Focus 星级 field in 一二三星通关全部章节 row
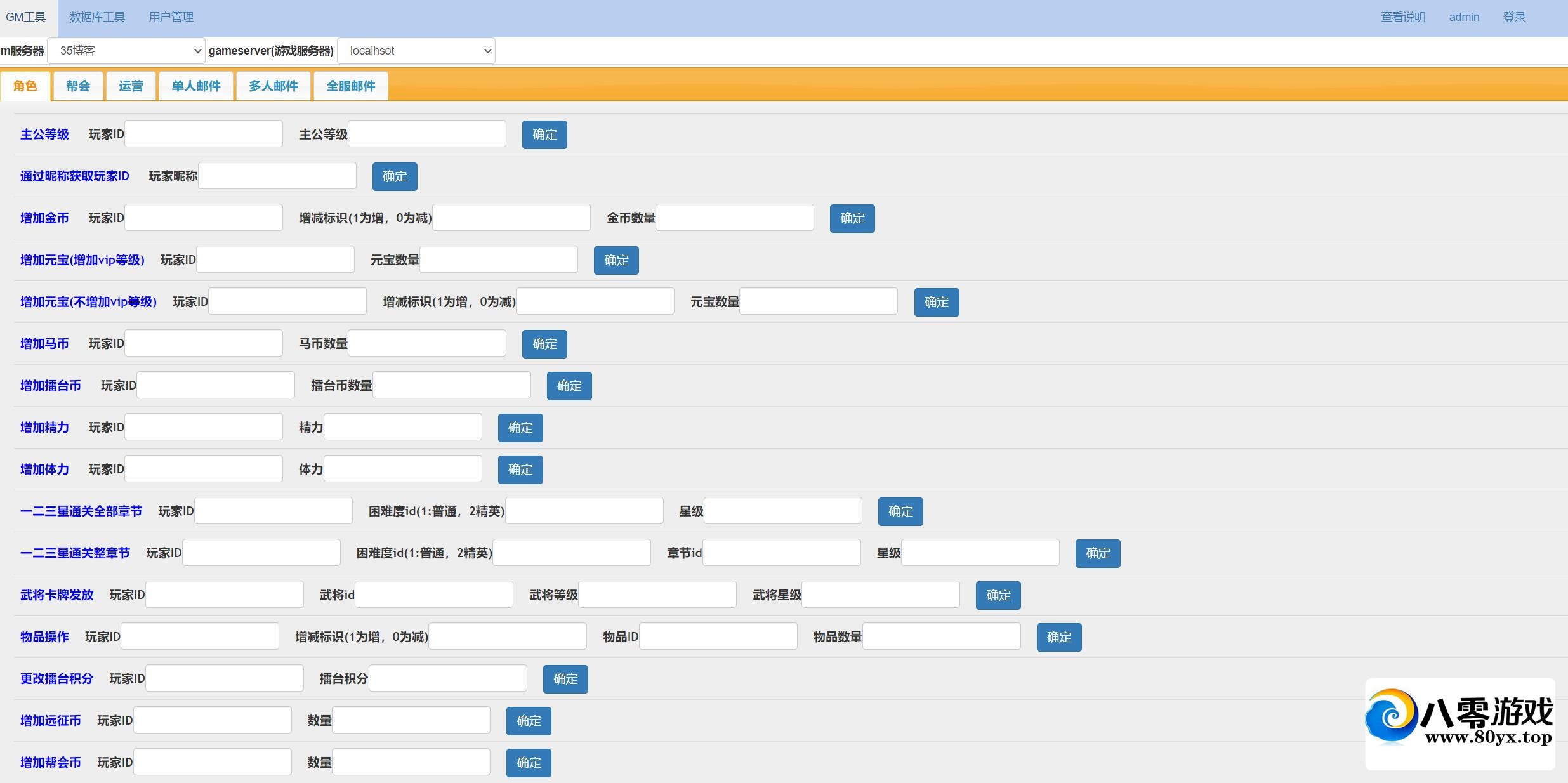This screenshot has width=1568, height=783. (783, 511)
